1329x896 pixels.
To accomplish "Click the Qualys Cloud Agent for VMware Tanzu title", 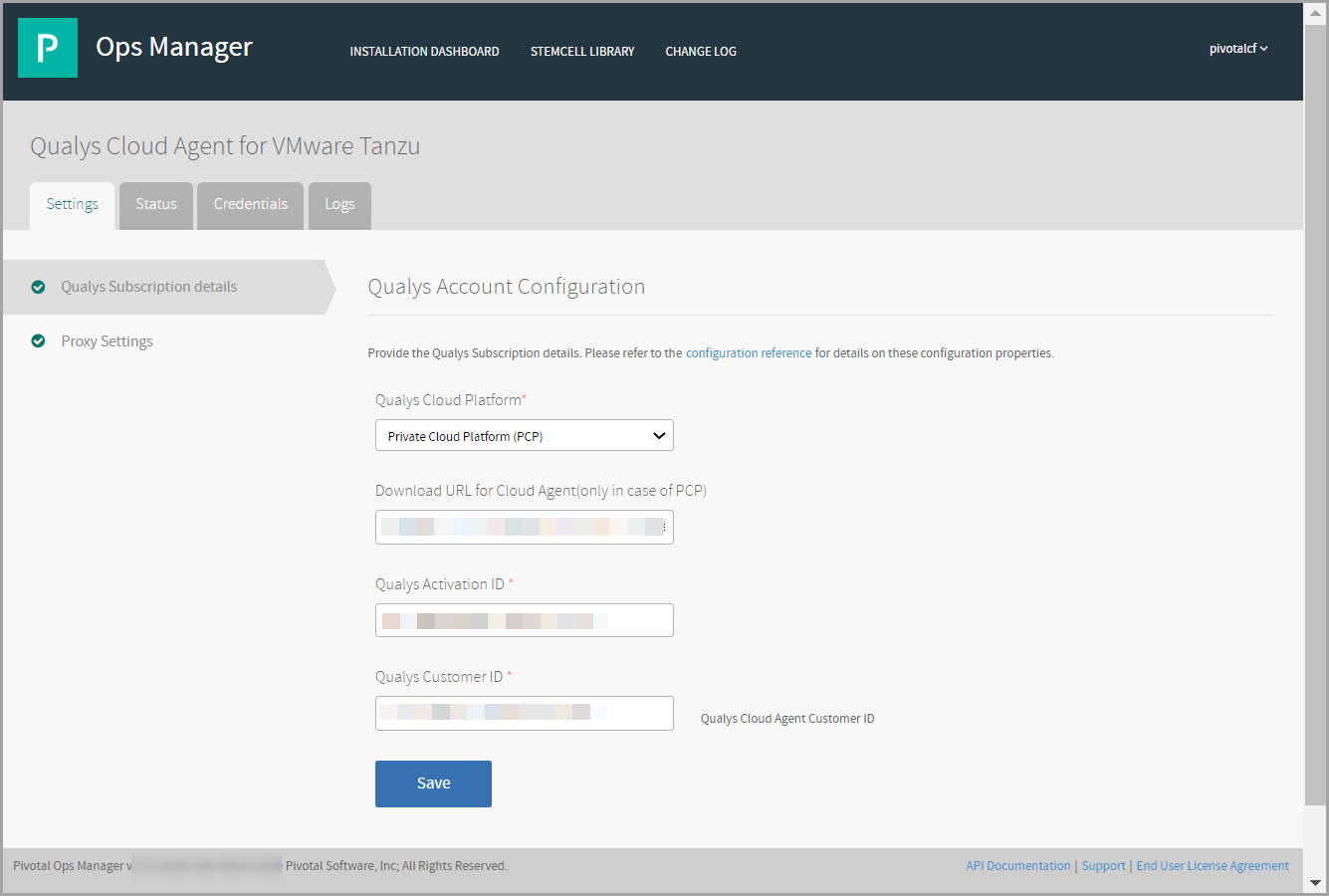I will 225,146.
